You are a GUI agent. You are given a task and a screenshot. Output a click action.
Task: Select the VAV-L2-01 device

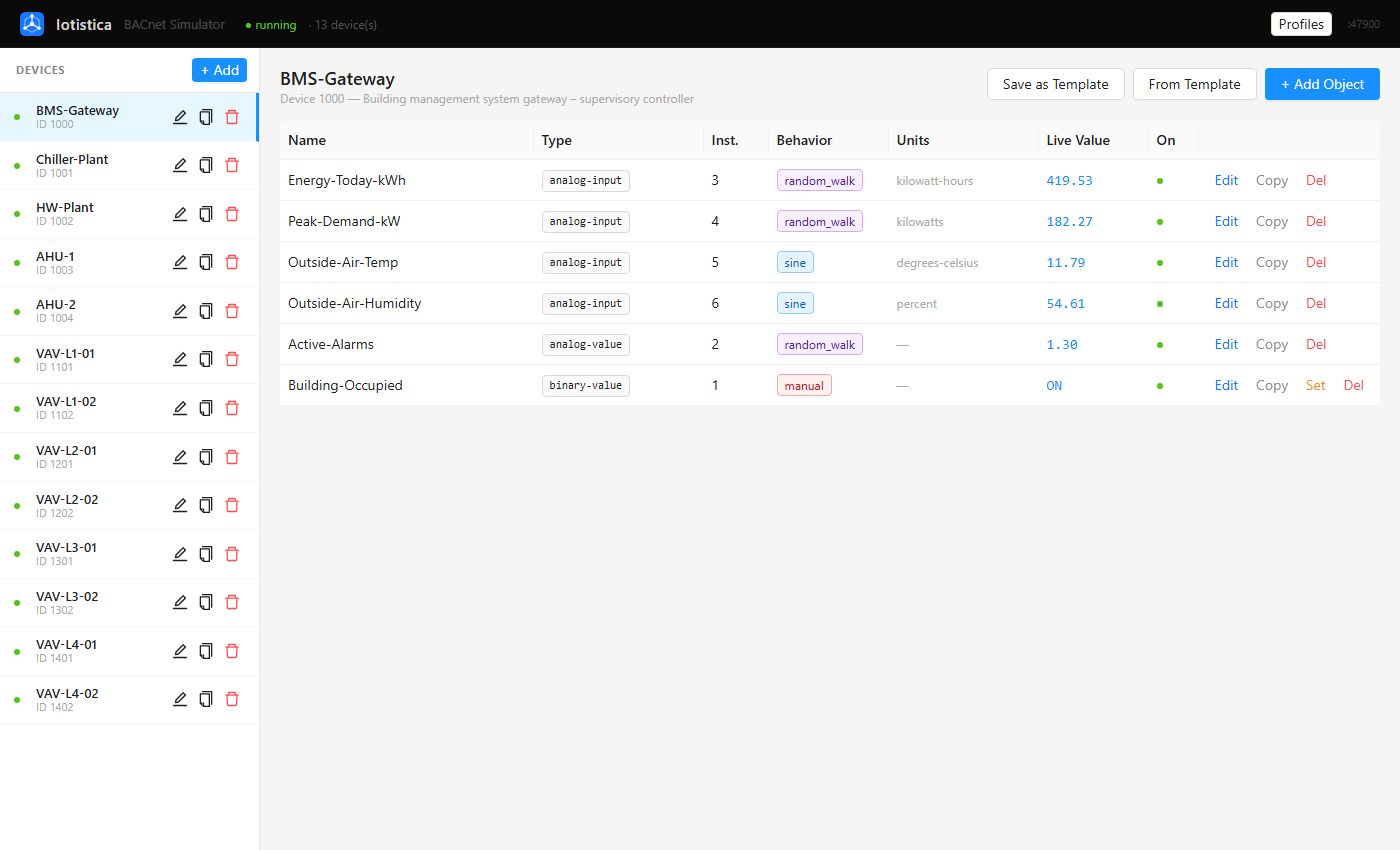(x=129, y=457)
